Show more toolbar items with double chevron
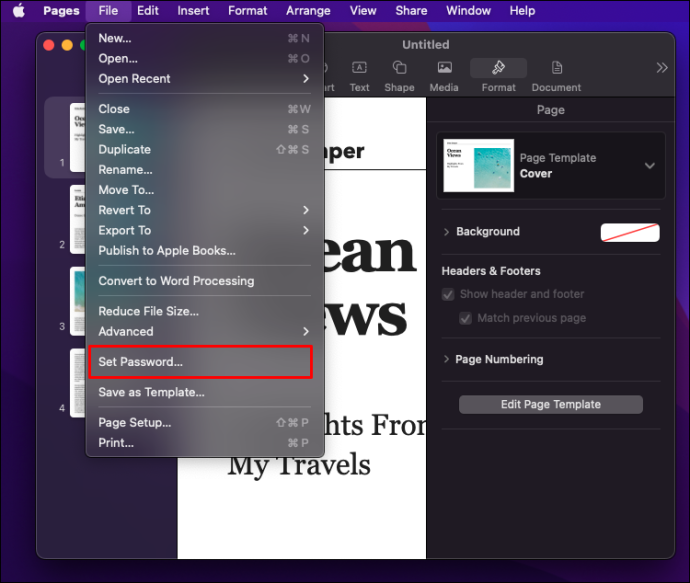The height and width of the screenshot is (583, 690). tap(661, 68)
